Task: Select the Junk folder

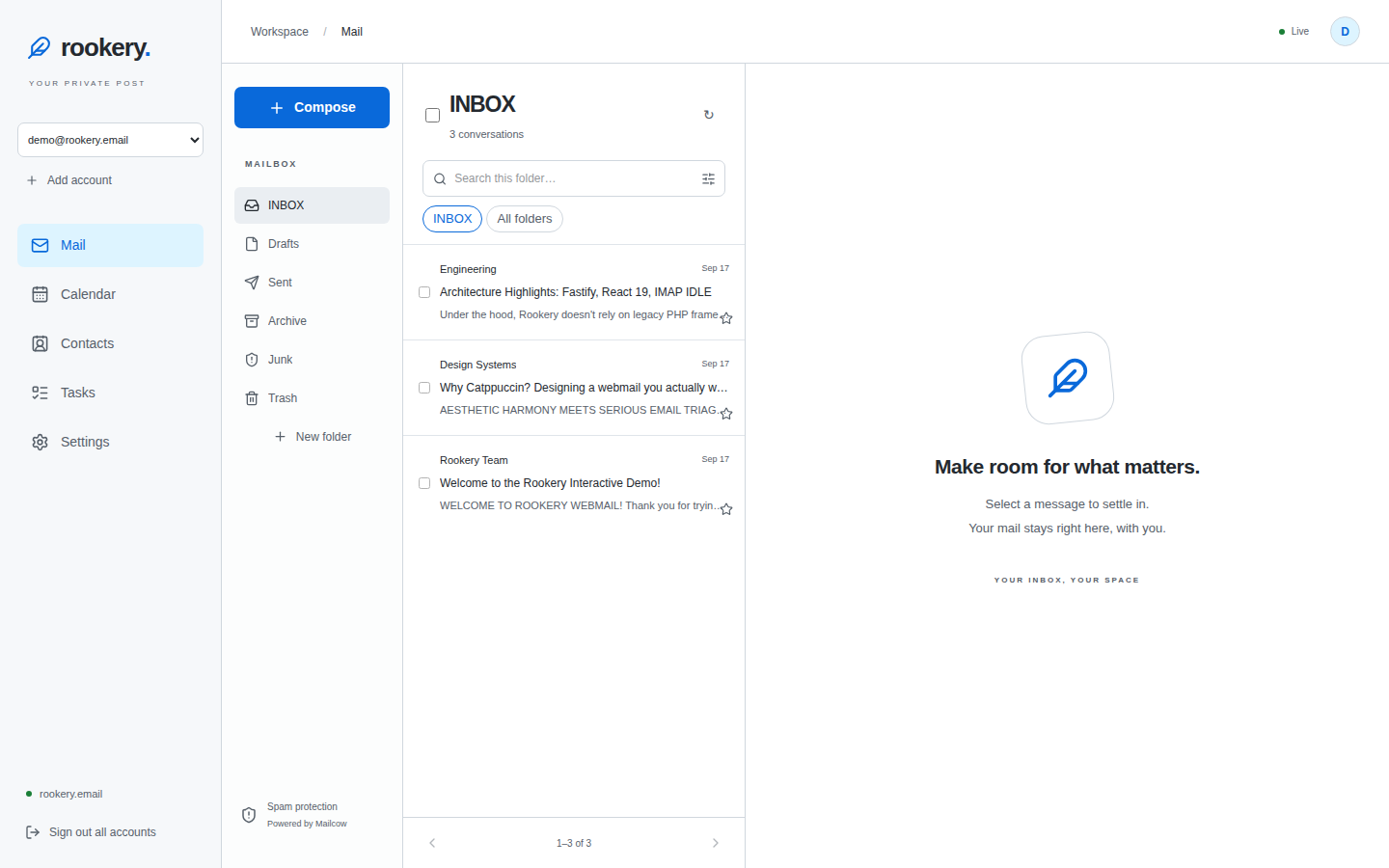Action: click(312, 360)
